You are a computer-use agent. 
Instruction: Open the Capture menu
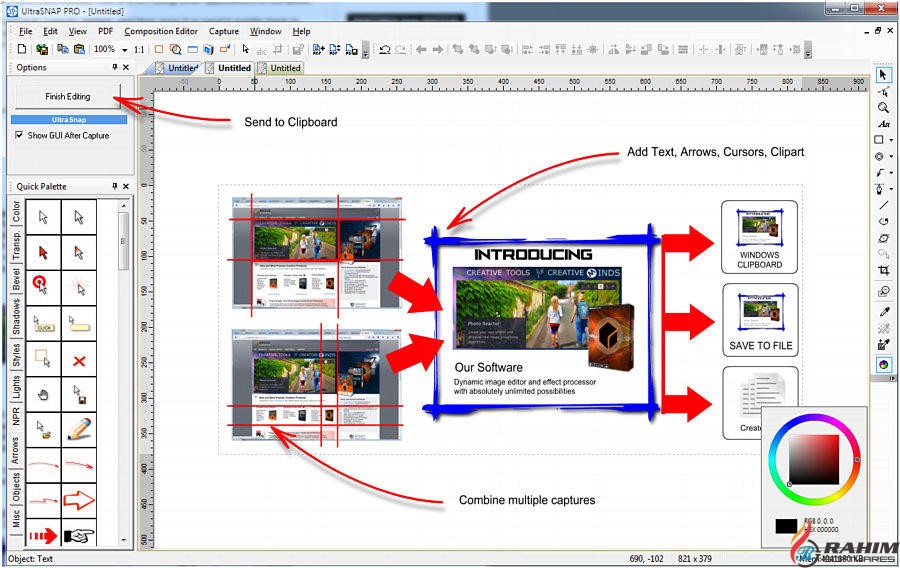(224, 31)
